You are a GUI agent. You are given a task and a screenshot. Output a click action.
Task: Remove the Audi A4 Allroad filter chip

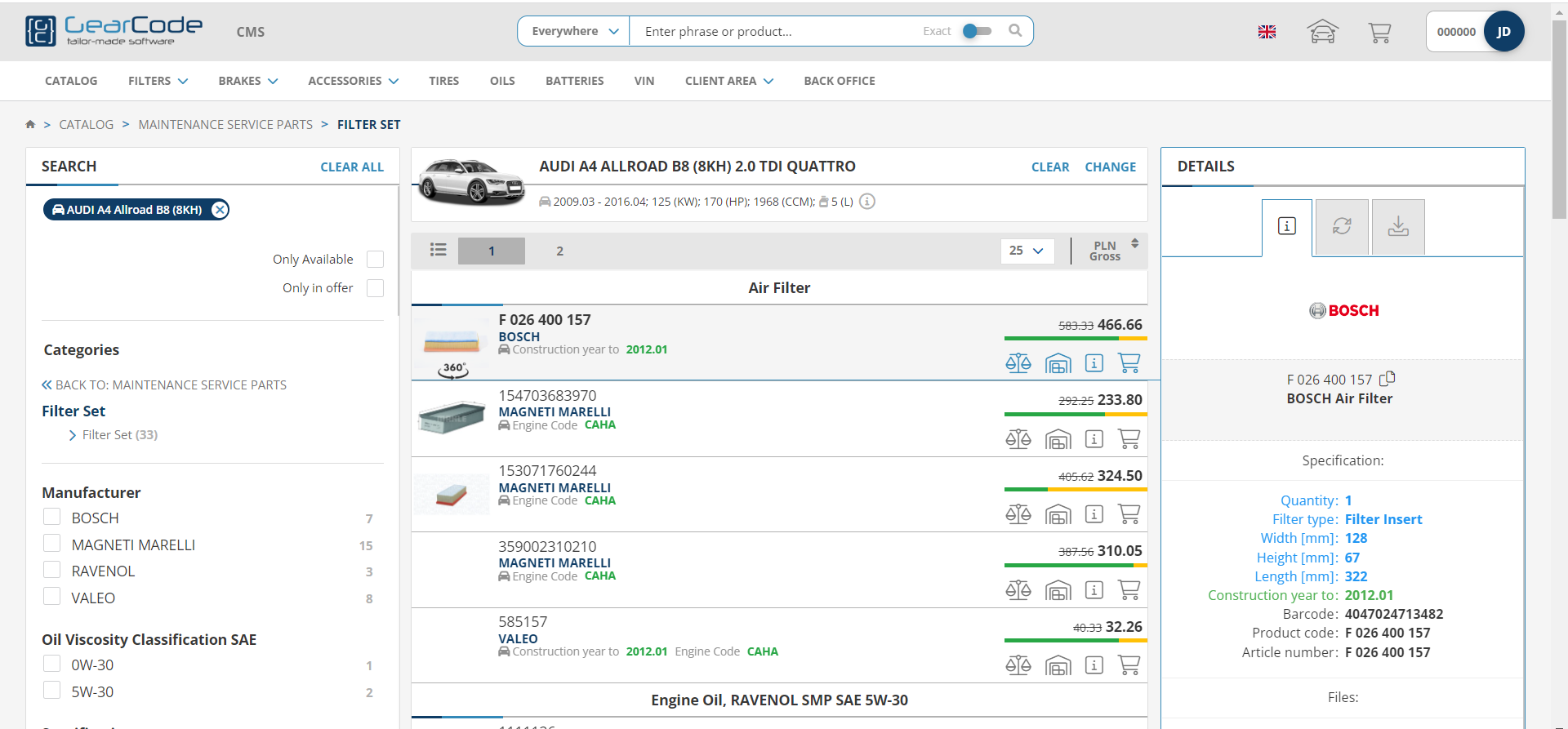219,210
